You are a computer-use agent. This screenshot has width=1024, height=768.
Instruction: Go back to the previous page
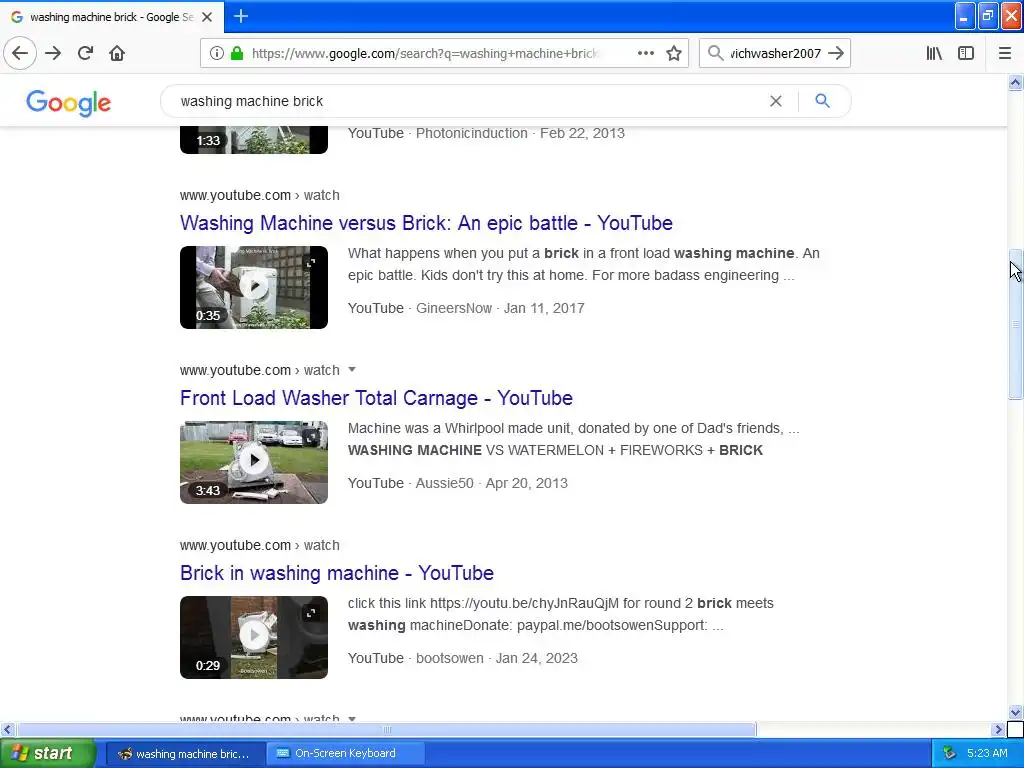coord(20,53)
